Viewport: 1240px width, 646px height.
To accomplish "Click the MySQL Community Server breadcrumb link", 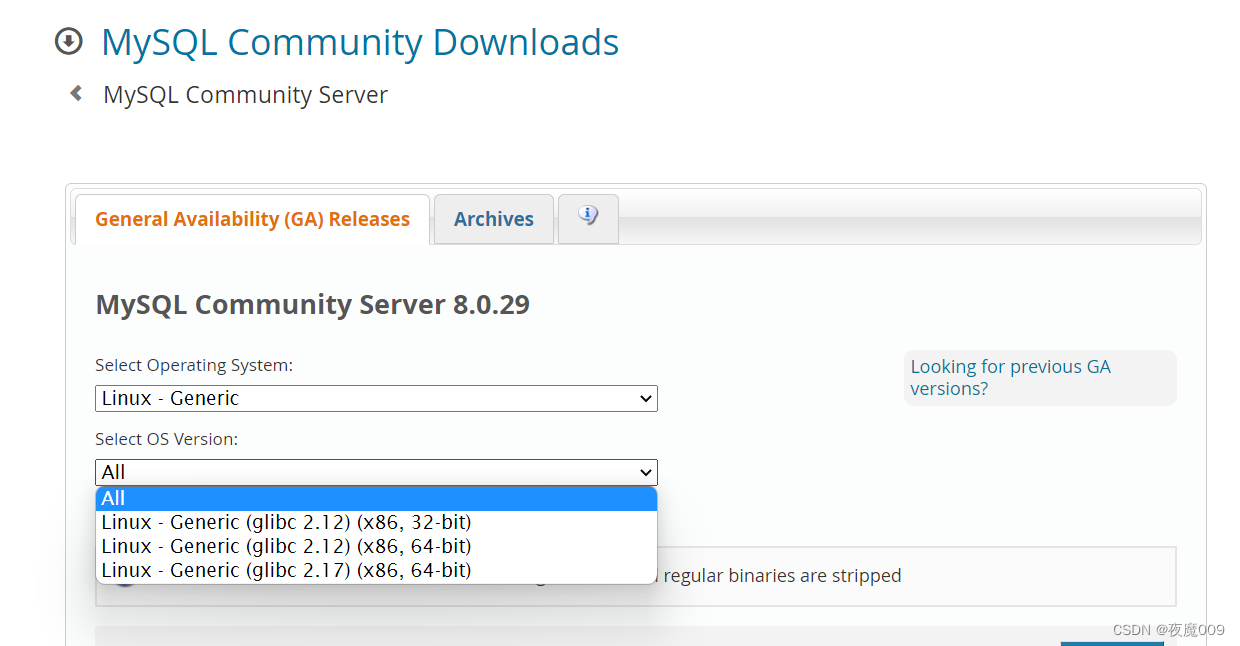I will (x=245, y=94).
